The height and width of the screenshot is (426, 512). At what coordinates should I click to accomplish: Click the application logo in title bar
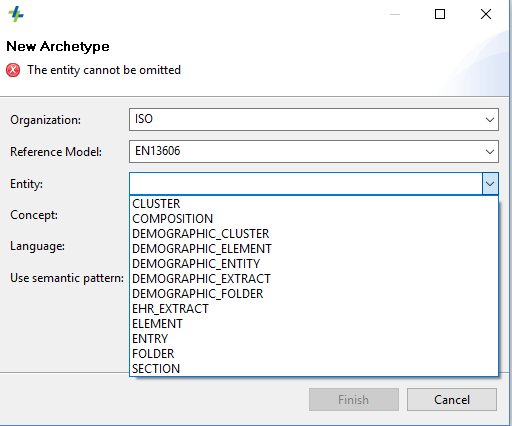click(x=16, y=14)
